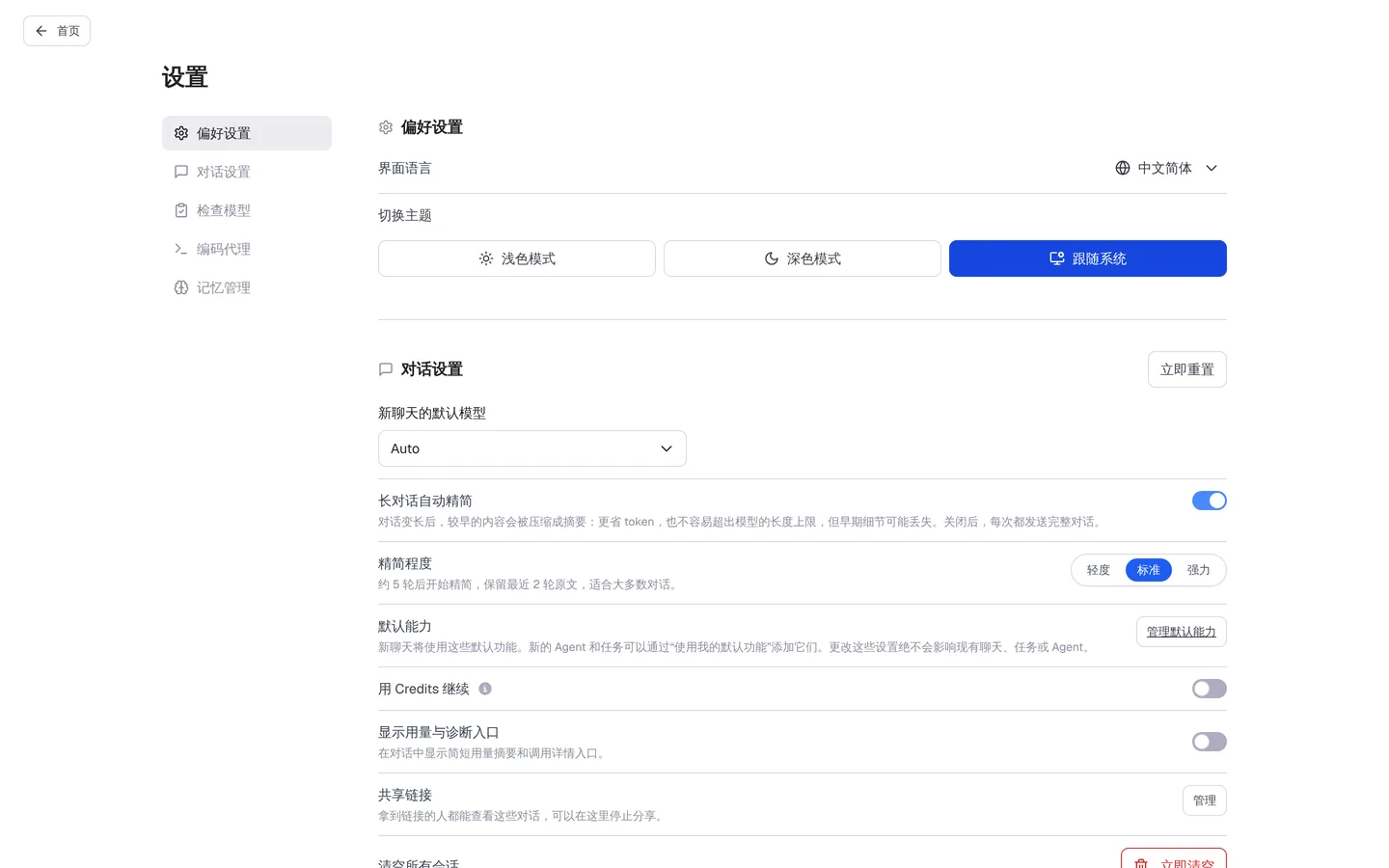Image resolution: width=1389 pixels, height=868 pixels.
Task: Click the chat icon in the 对话设置 heading
Action: [386, 369]
